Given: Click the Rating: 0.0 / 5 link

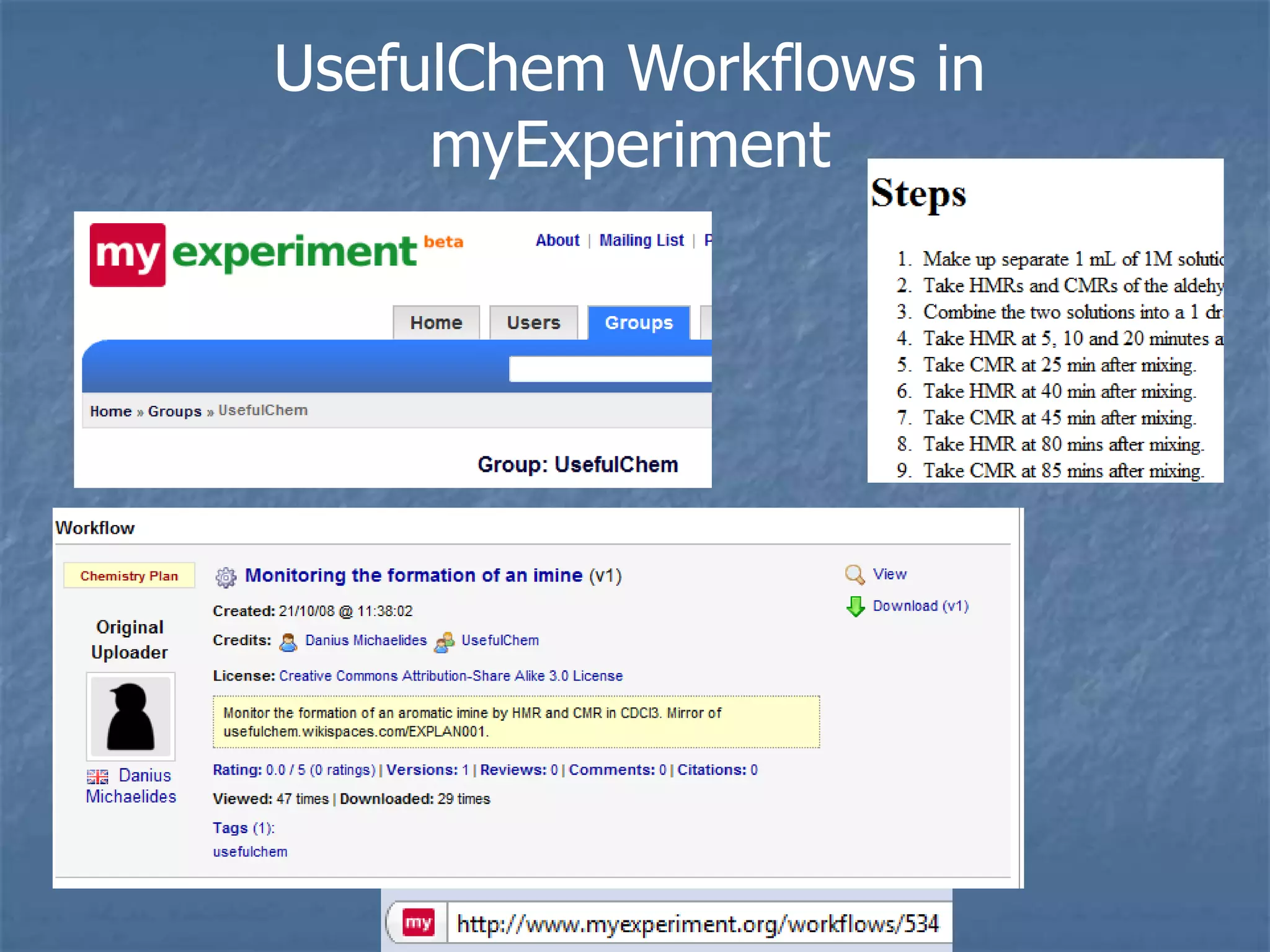Looking at the screenshot, I should 294,770.
